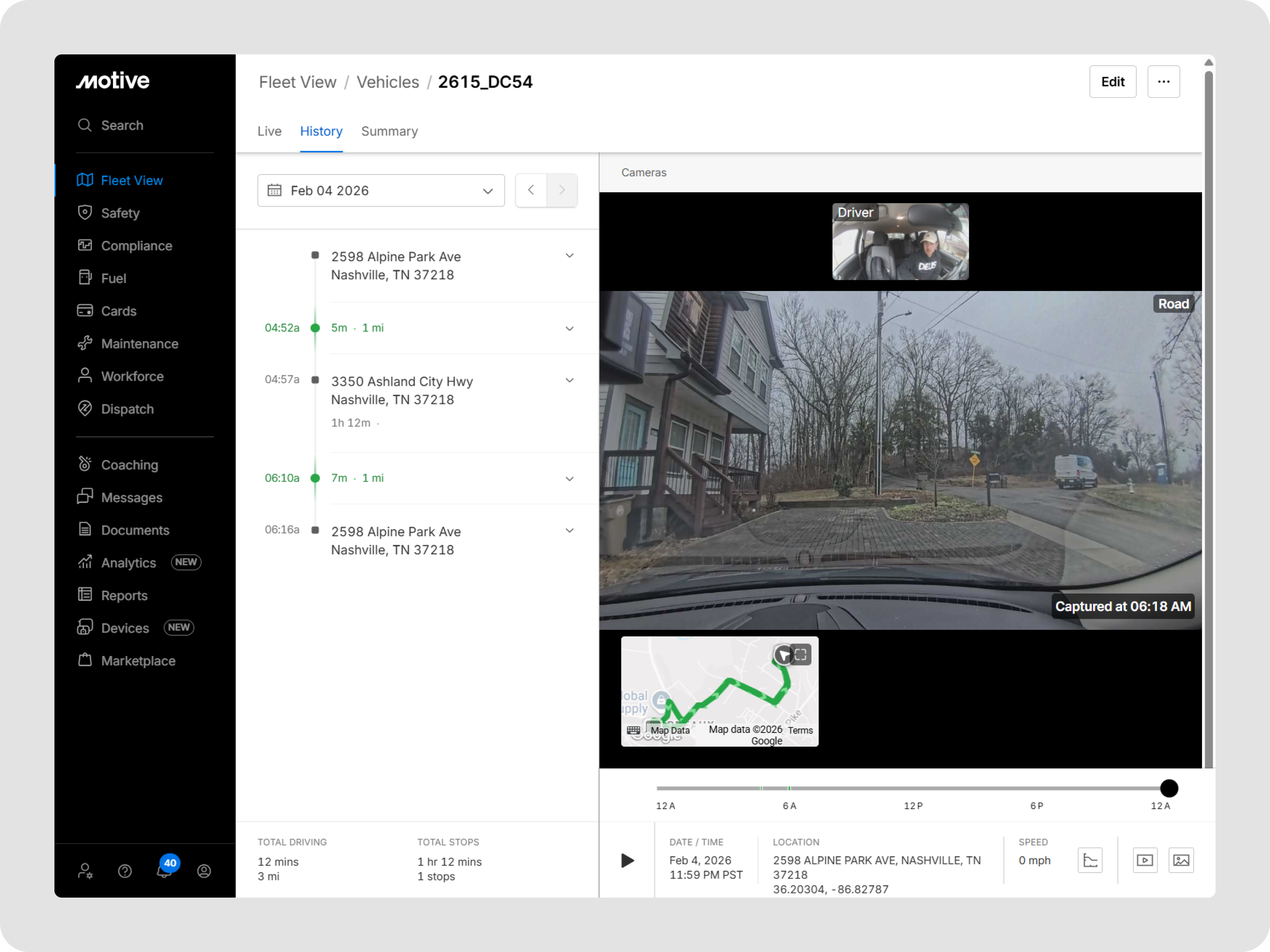Click the timeline scrubber handle
1270x952 pixels.
point(1168,788)
